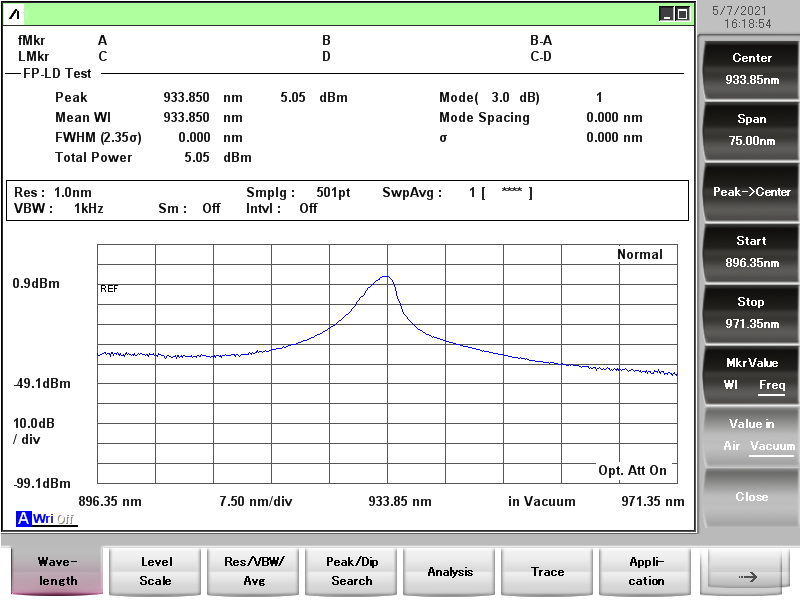
Task: Open the Peak/Dip Search menu
Action: point(352,572)
